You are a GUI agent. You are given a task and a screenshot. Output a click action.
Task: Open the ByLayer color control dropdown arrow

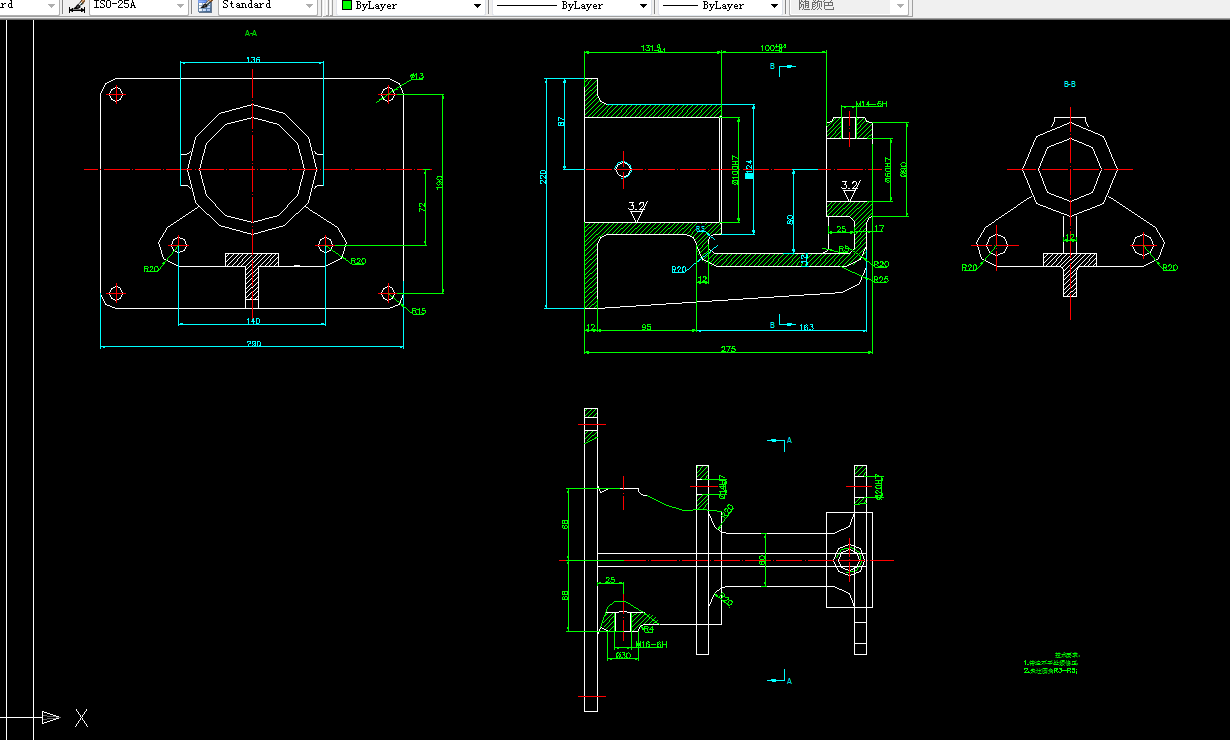[x=478, y=6]
